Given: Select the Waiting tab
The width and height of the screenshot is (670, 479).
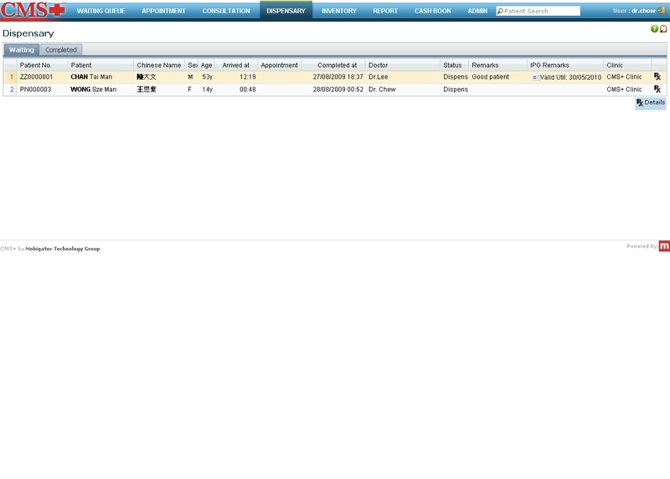Looking at the screenshot, I should point(21,50).
